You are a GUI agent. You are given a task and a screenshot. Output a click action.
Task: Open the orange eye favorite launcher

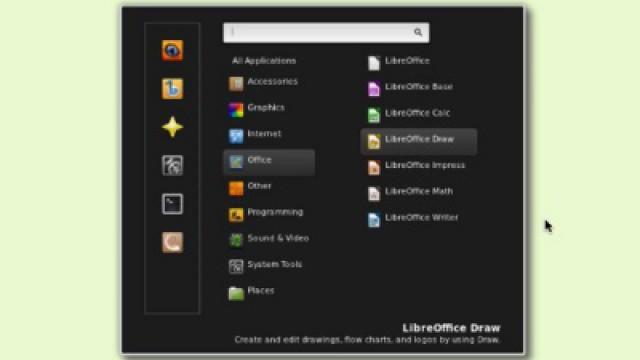click(172, 51)
